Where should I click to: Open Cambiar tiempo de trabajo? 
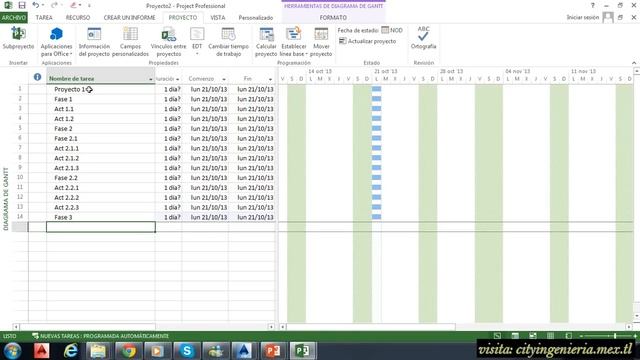(x=228, y=42)
